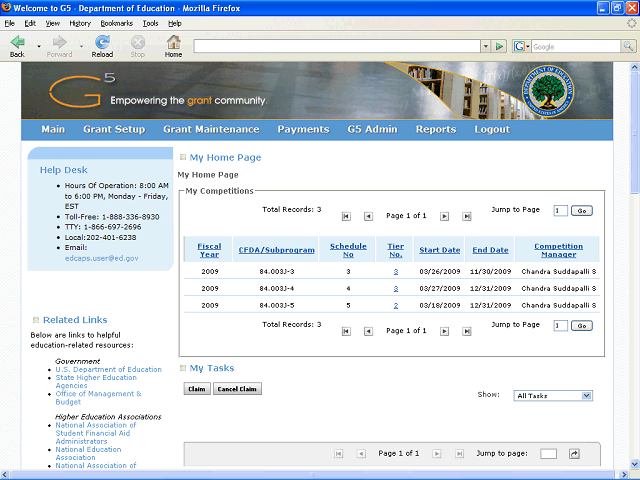The width and height of the screenshot is (640, 480).
Task: Open the Tools menu
Action: pos(150,23)
